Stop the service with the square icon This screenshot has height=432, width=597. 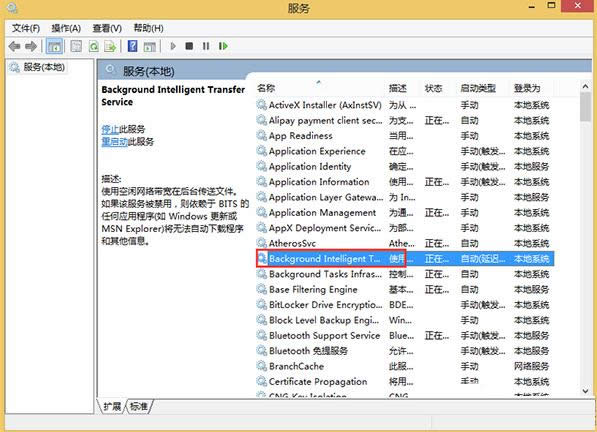(x=189, y=46)
